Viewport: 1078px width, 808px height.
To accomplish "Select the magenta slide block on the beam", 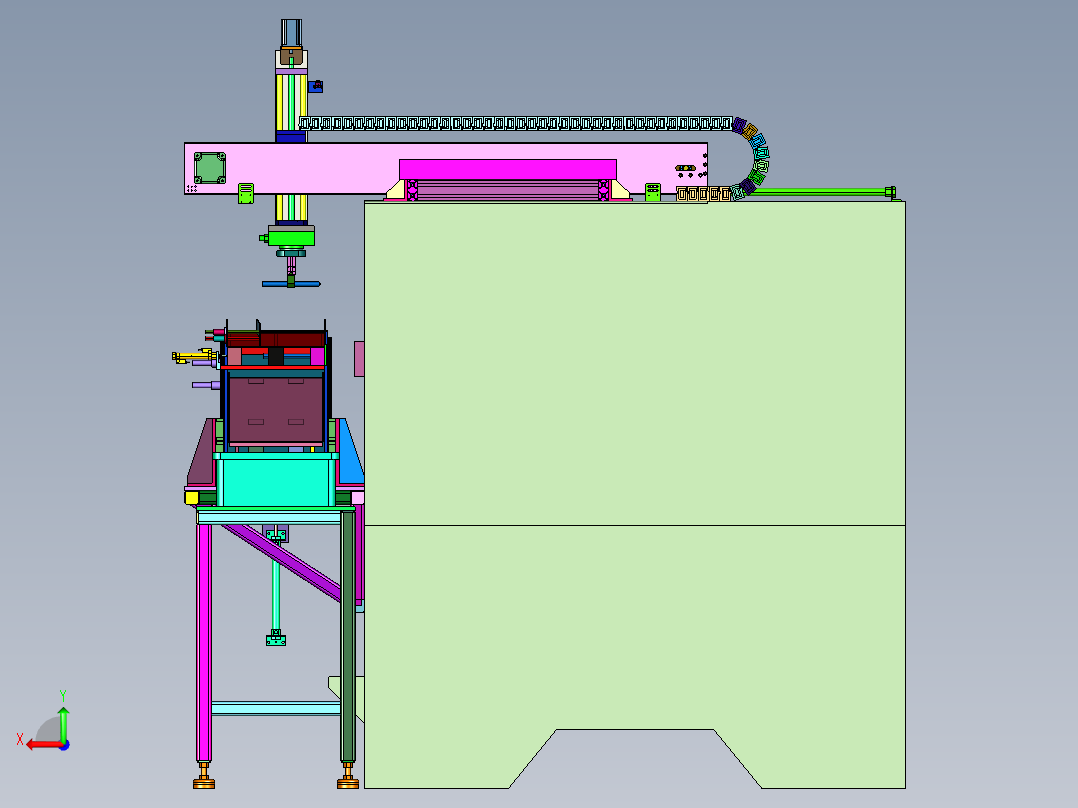I will tap(507, 169).
